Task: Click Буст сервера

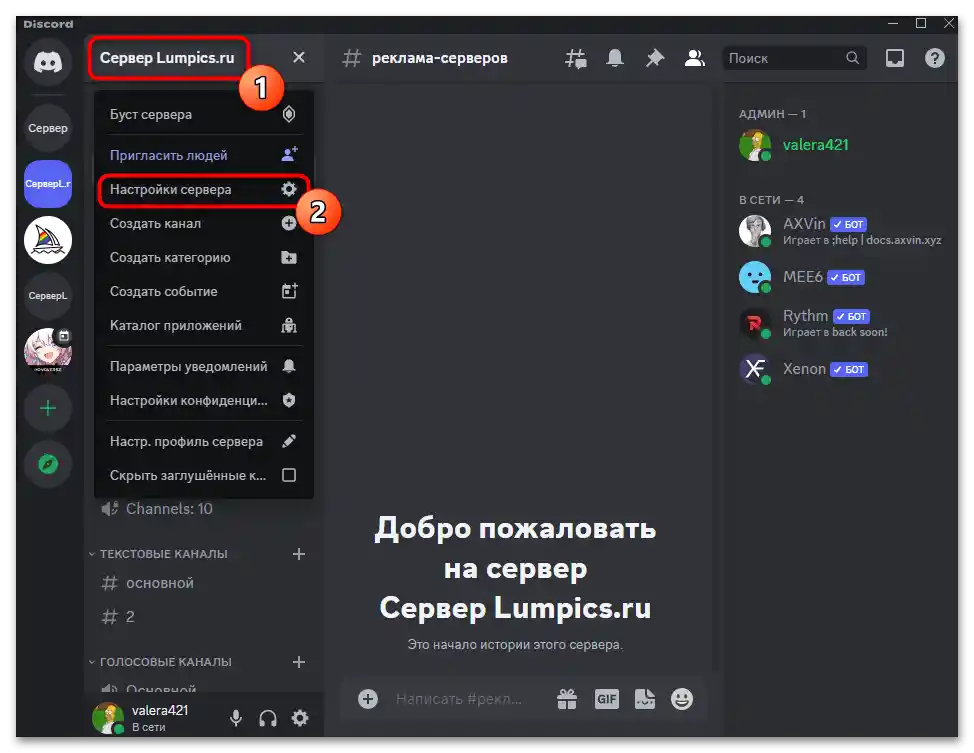Action: (151, 114)
